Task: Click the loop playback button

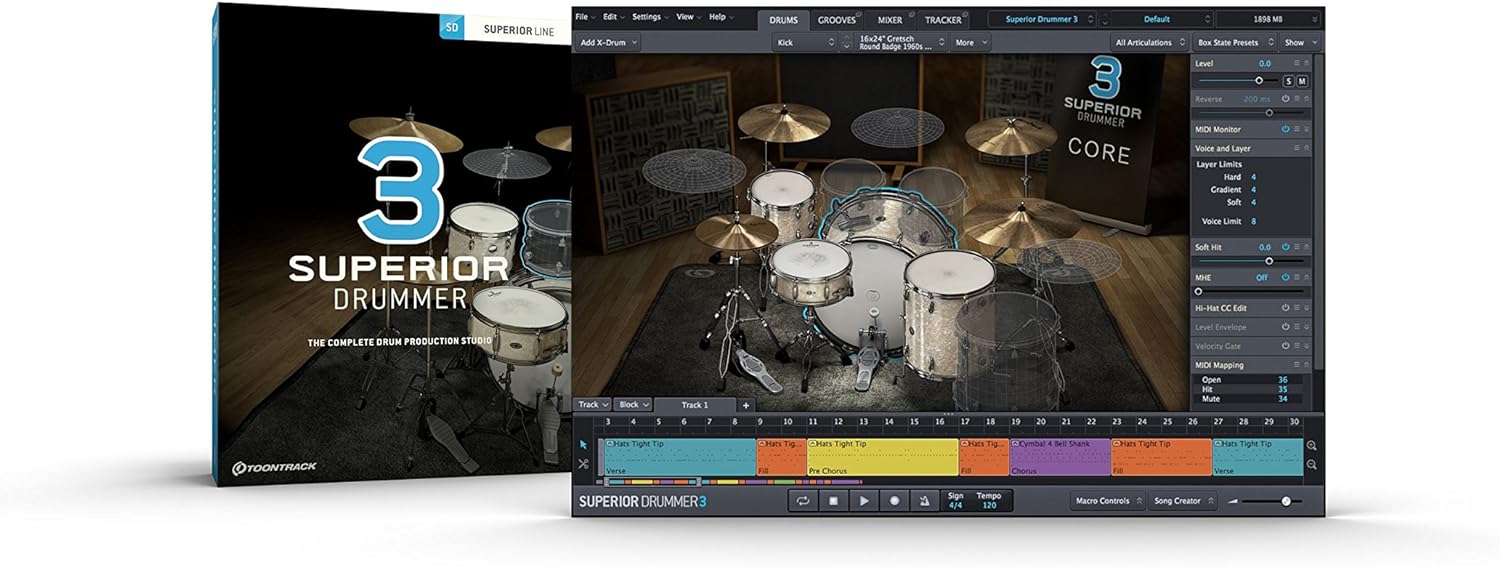Action: coord(803,501)
